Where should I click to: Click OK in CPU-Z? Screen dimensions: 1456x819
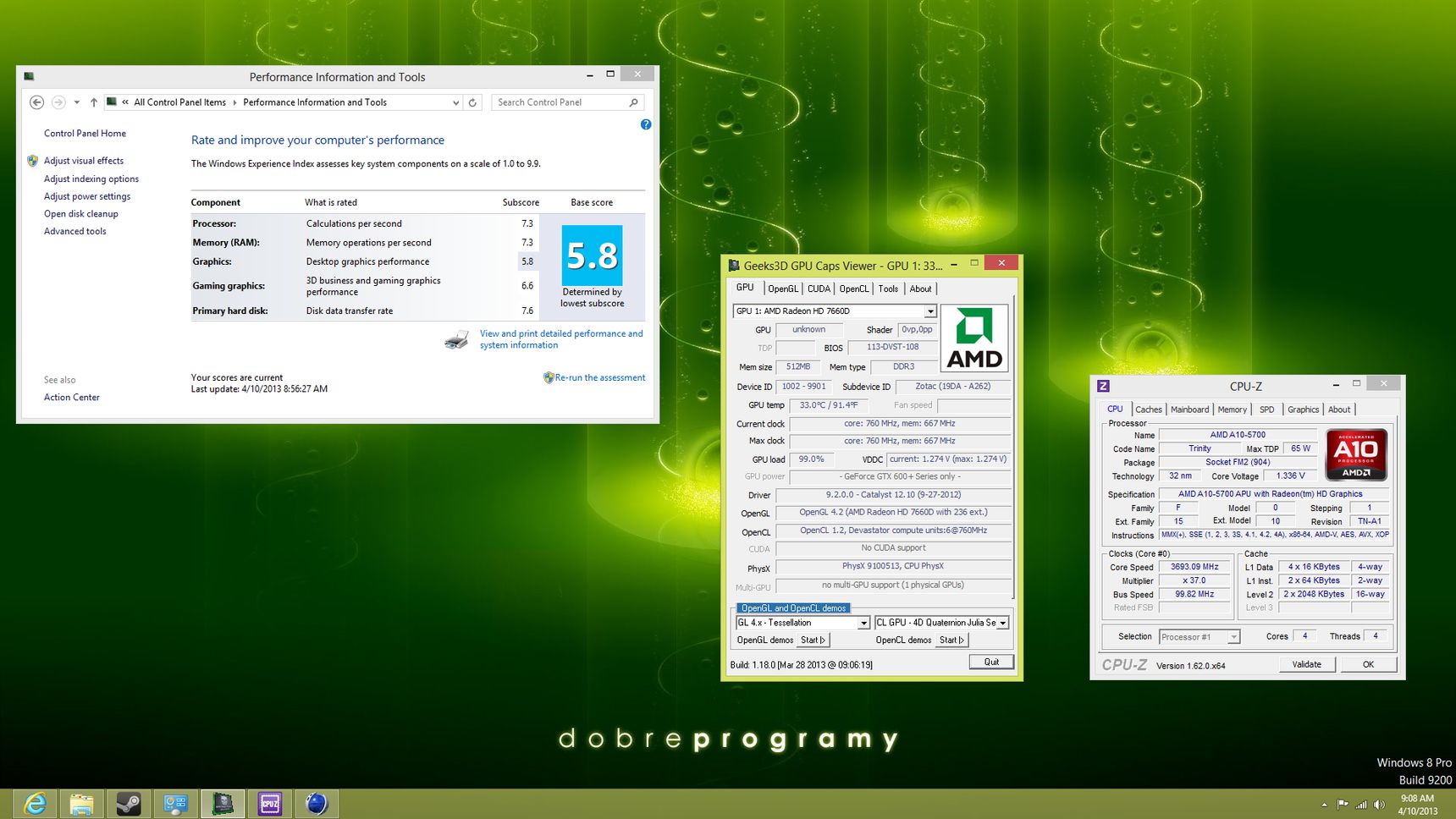pos(1368,665)
